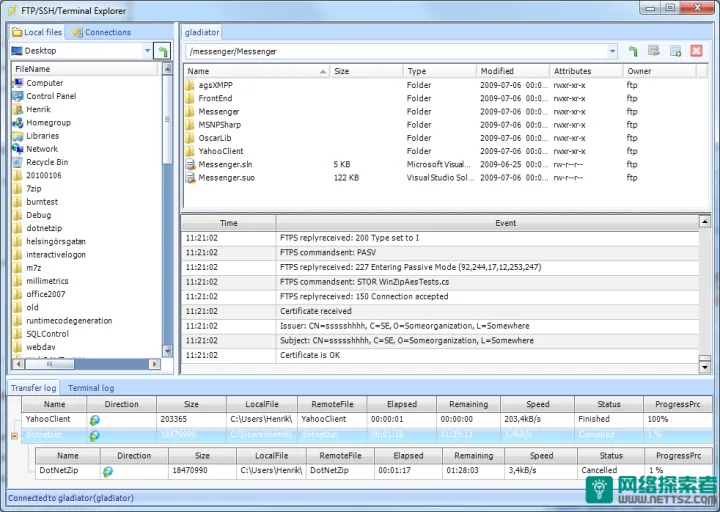Click the MSNPSharp remote folder icon
This screenshot has height=512, width=720.
coord(190,125)
